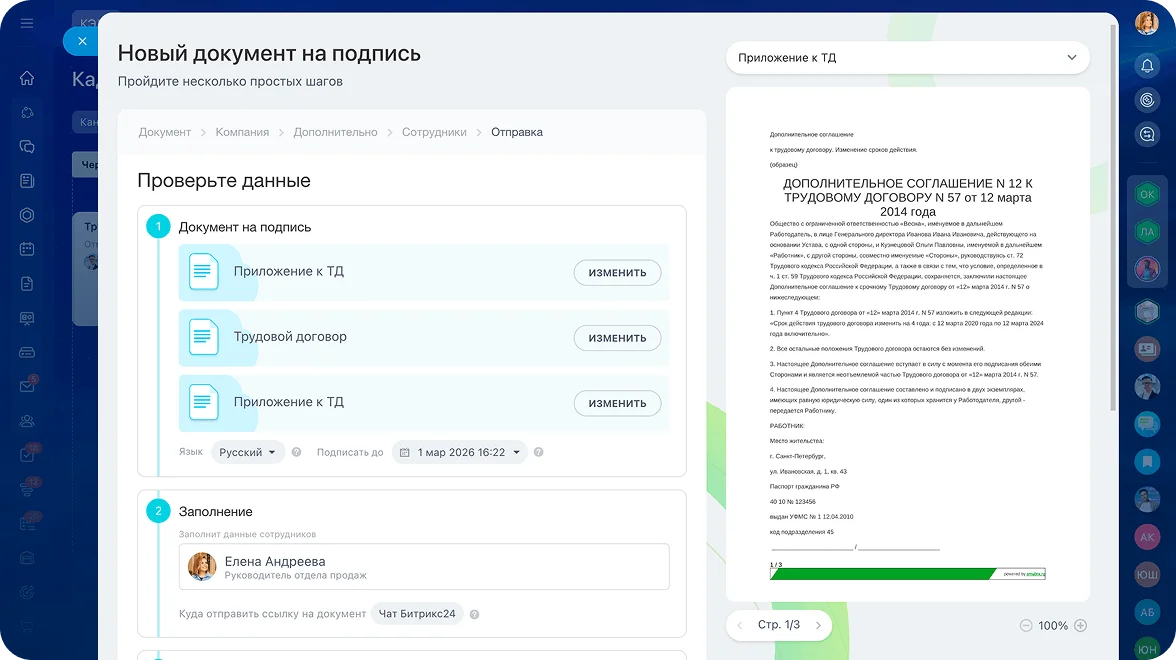This screenshot has height=660, width=1176.
Task: Click the 'Заполнение' section heading
Action: 215,512
